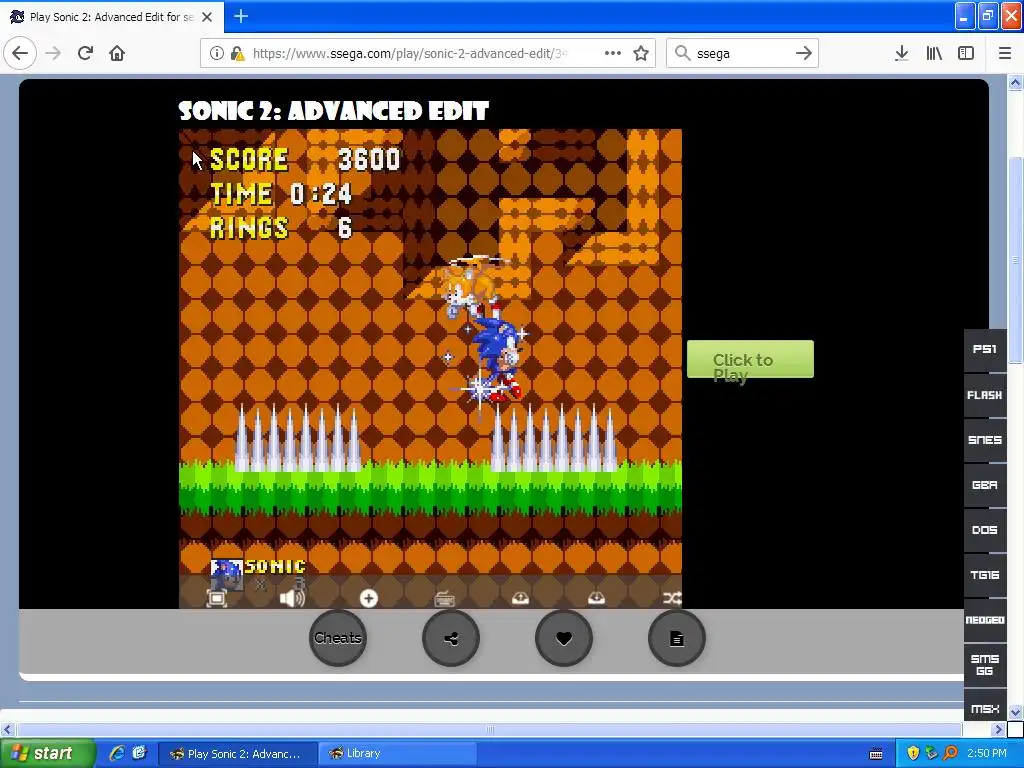Open the GBA category tab
Screen dimensions: 1024x768
985,485
